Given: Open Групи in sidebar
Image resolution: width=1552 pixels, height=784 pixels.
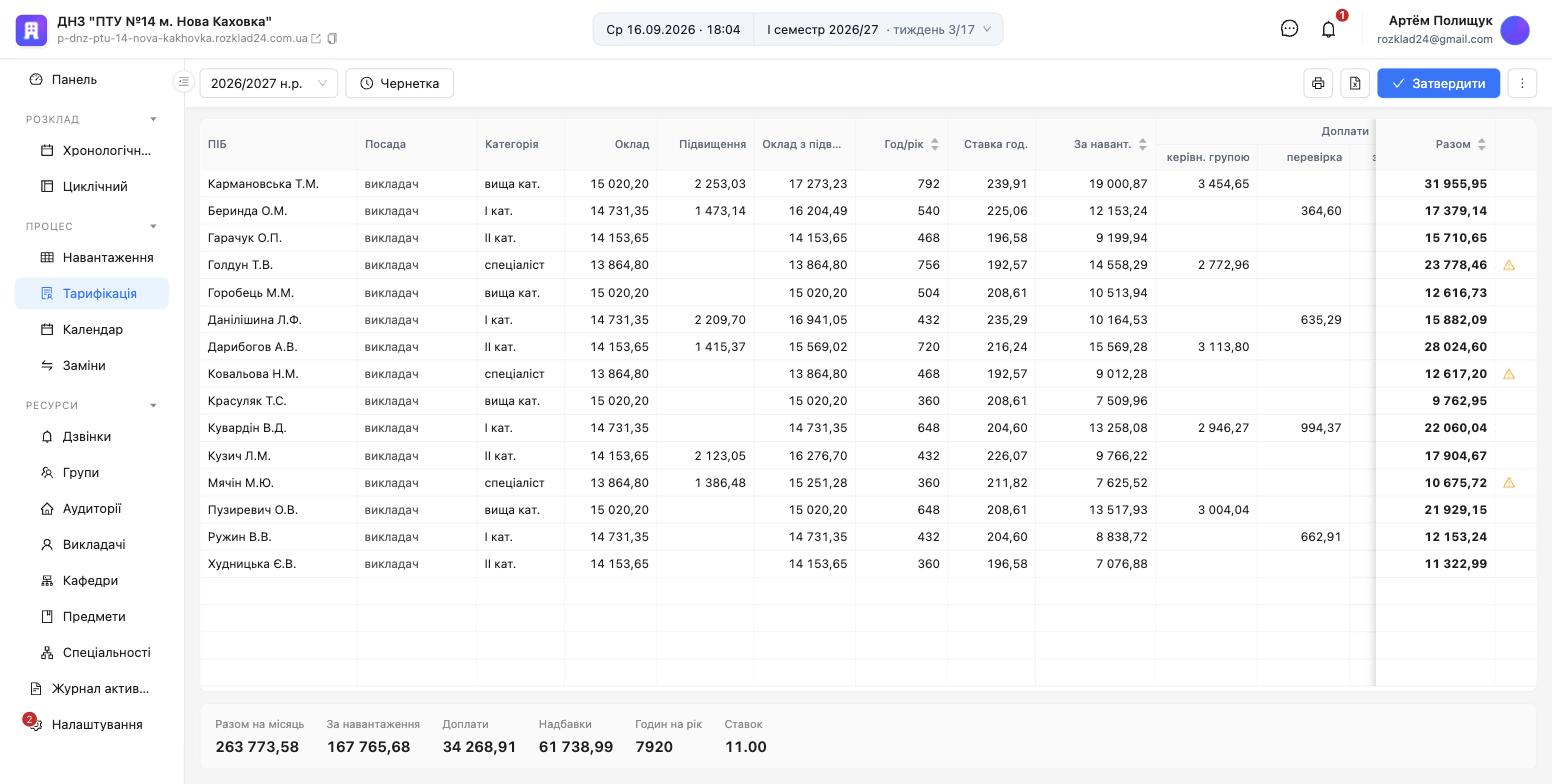Looking at the screenshot, I should coord(92,472).
